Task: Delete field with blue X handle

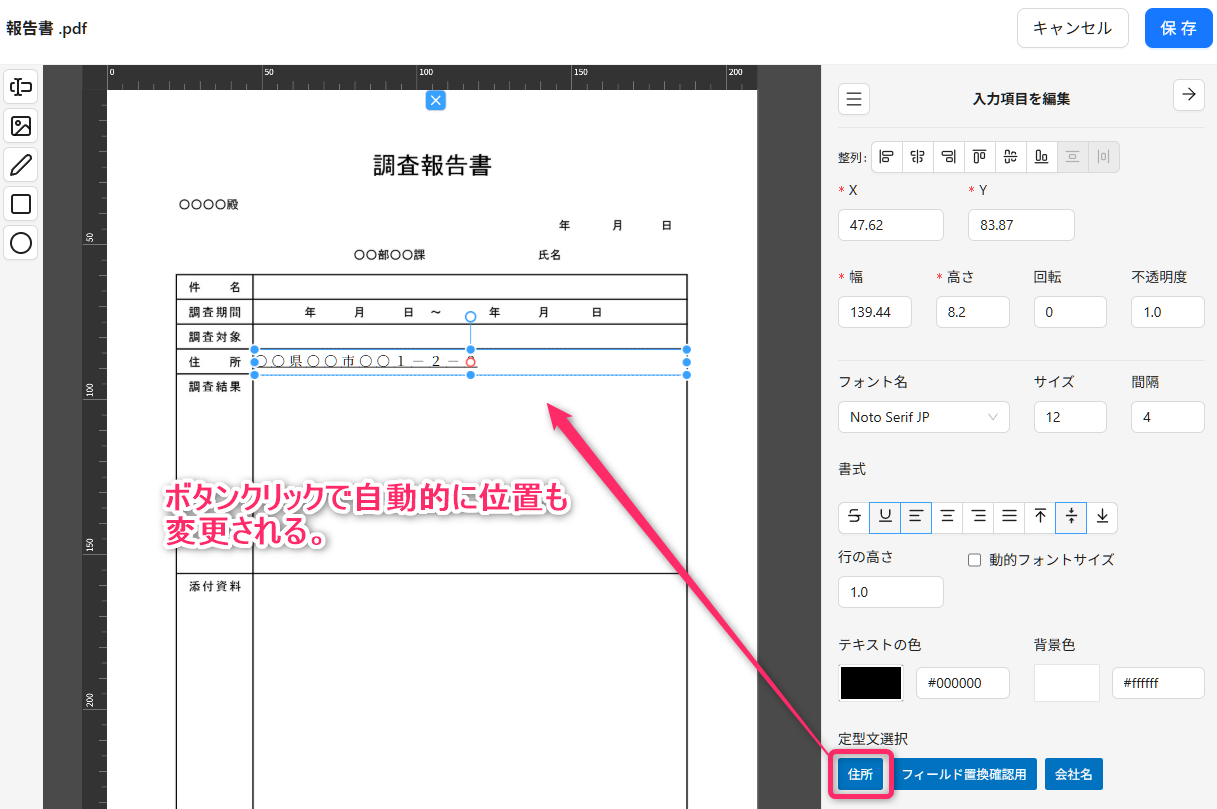Action: tap(435, 100)
